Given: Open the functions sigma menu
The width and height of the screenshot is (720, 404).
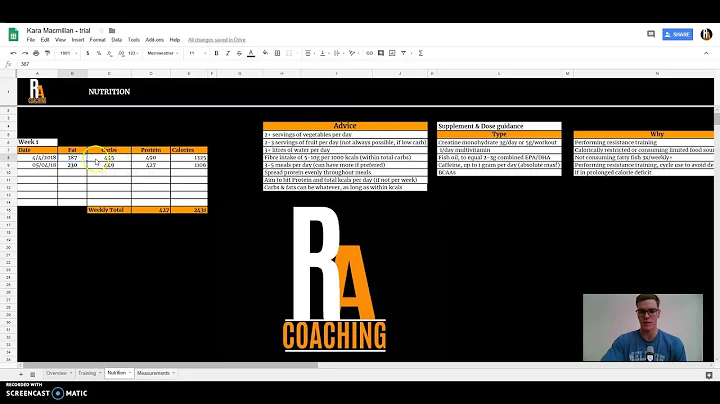Looking at the screenshot, I should coord(420,53).
